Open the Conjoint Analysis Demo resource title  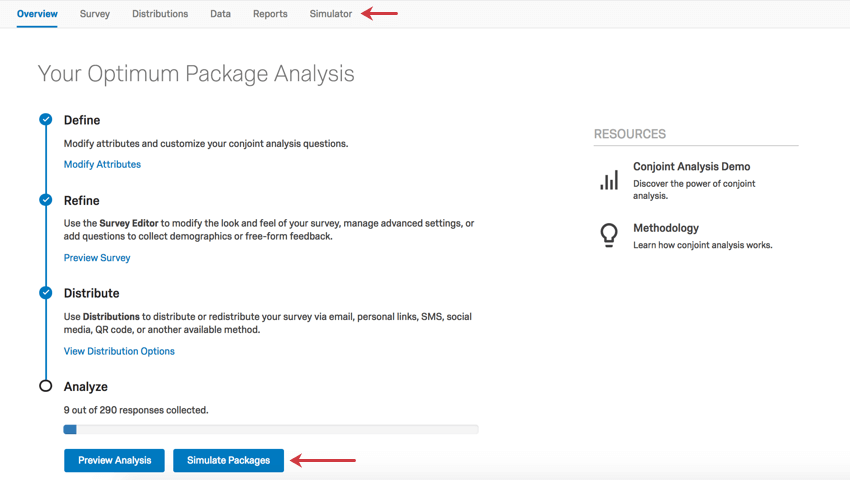pos(691,167)
